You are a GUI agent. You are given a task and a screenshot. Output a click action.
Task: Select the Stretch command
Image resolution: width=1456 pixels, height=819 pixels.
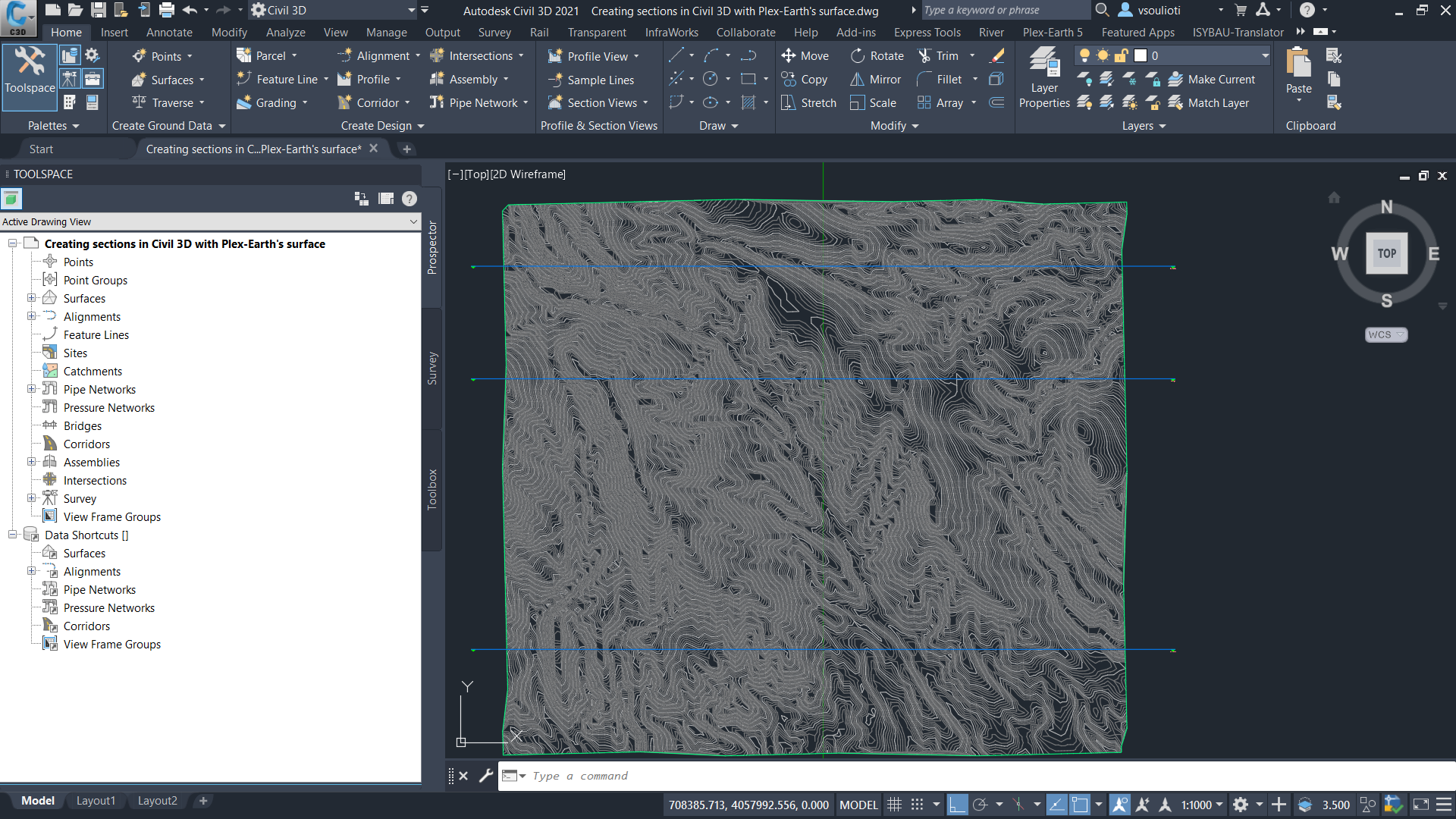click(808, 102)
